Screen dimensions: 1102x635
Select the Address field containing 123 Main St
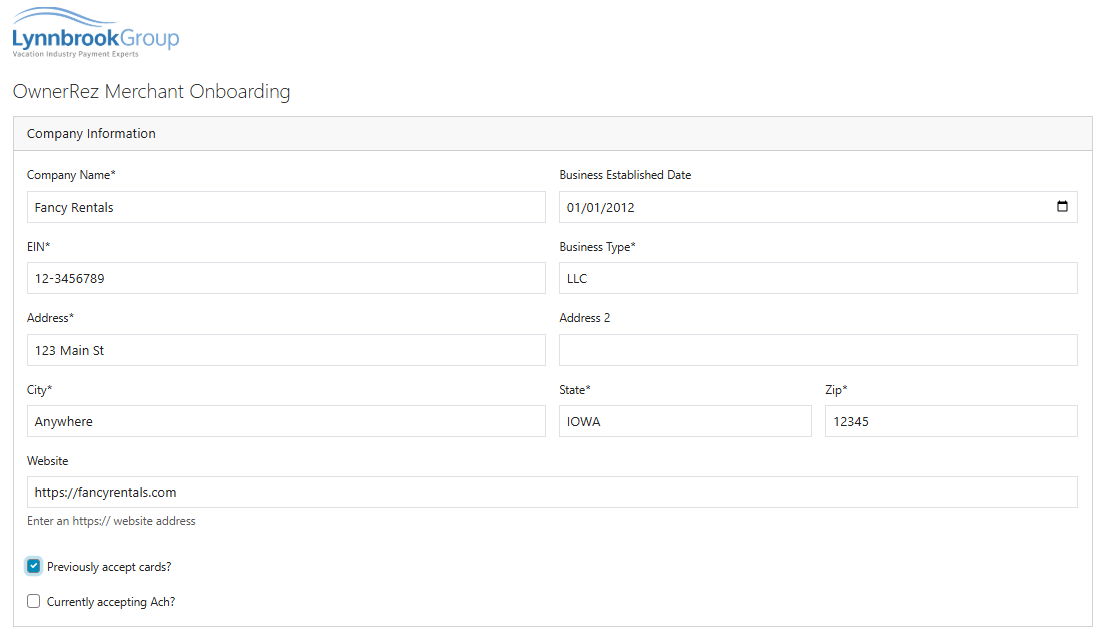click(x=286, y=350)
